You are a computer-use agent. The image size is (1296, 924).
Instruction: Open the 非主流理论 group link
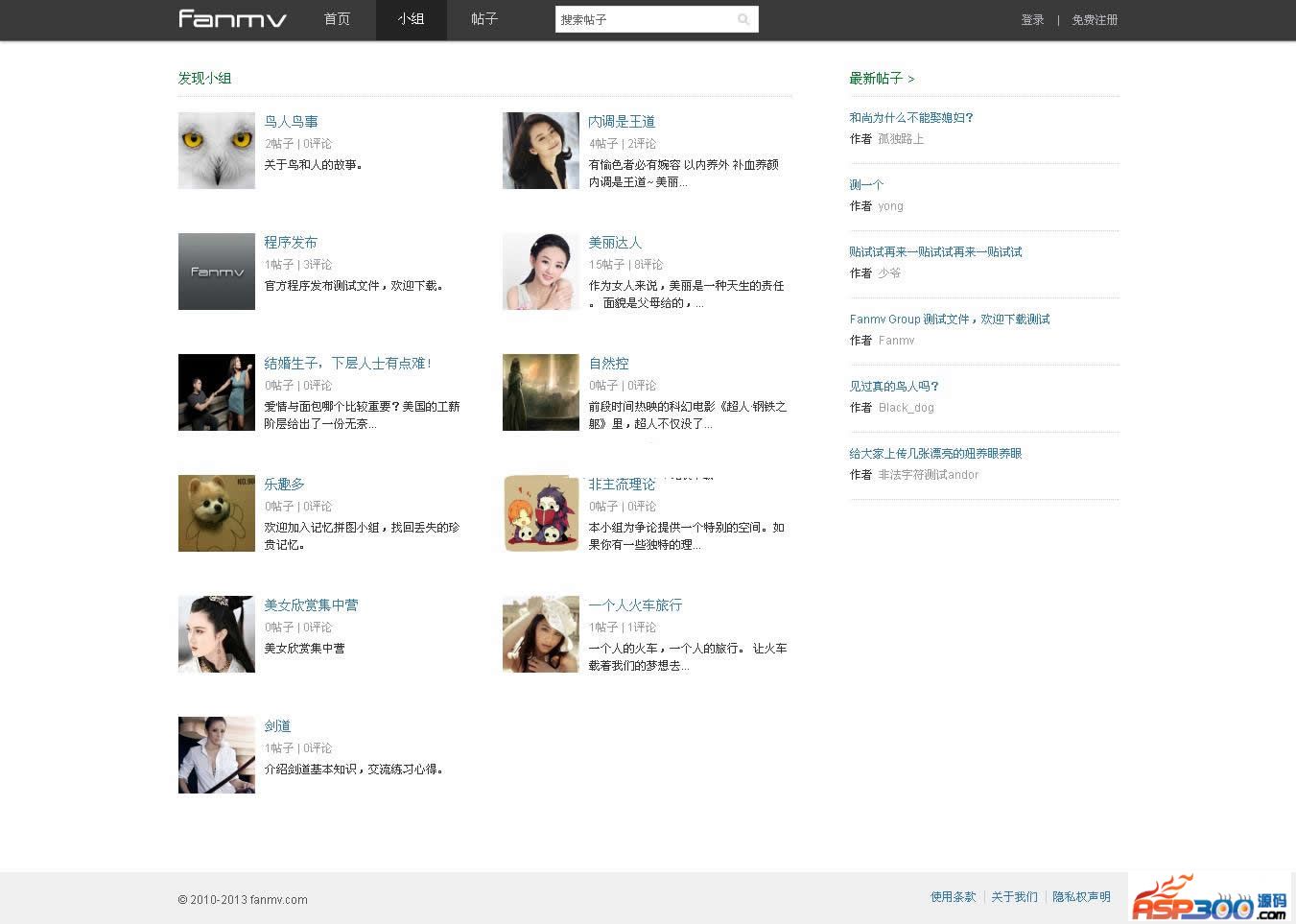tap(622, 485)
